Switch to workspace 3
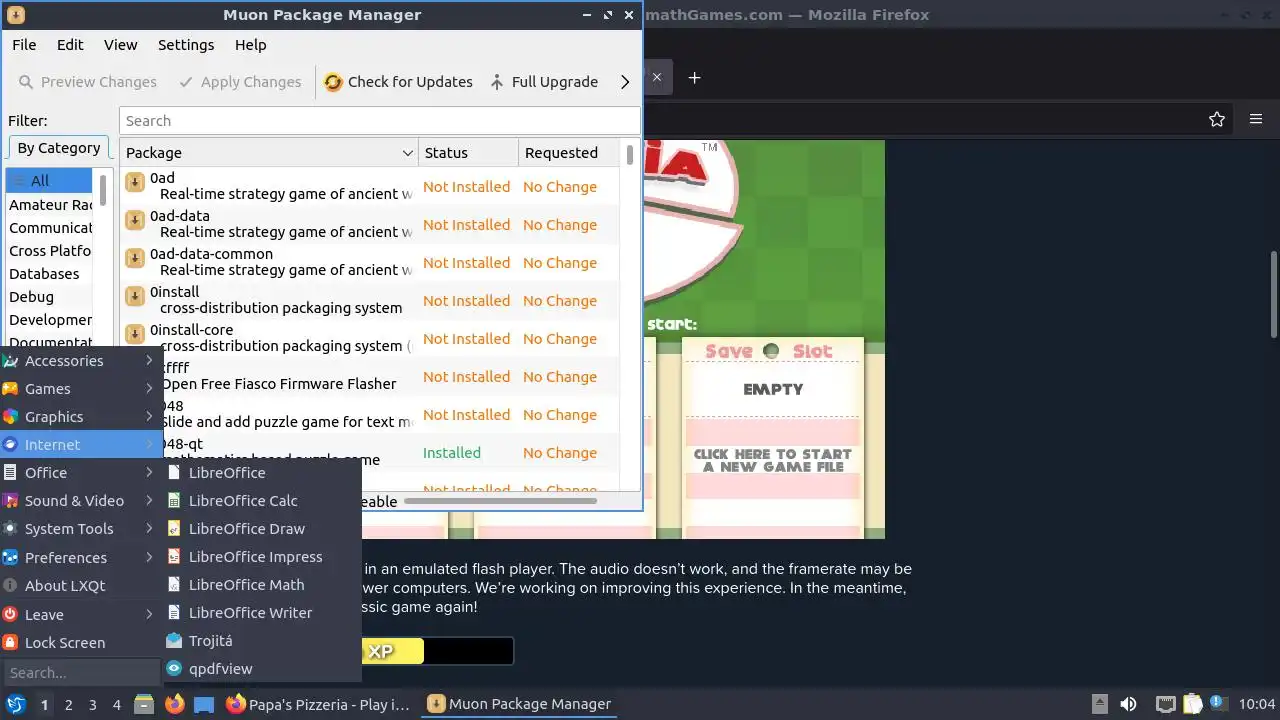 click(92, 705)
